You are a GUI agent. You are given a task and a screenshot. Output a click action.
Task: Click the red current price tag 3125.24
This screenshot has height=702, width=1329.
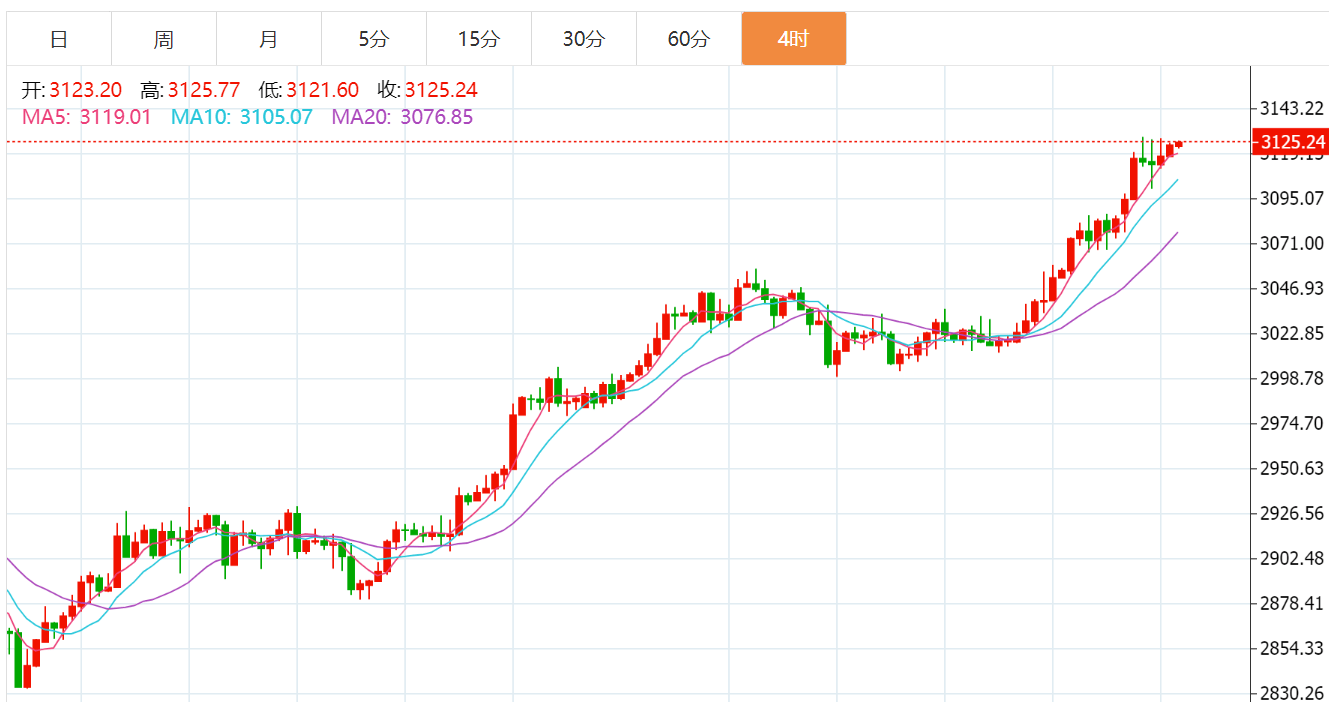(x=1292, y=142)
